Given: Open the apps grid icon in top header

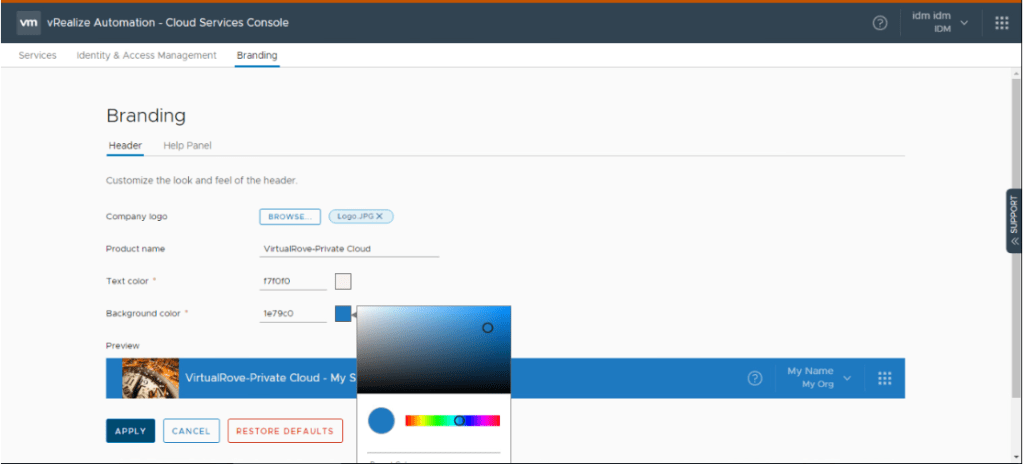Looking at the screenshot, I should click(x=1002, y=23).
